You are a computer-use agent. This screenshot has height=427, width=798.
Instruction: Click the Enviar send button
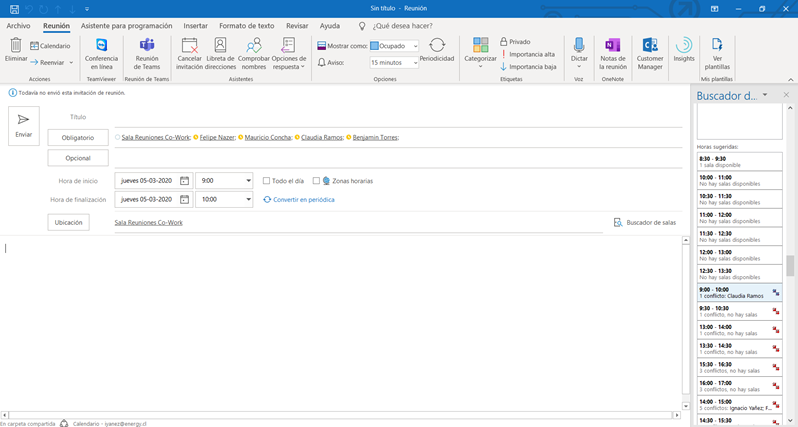[23, 126]
